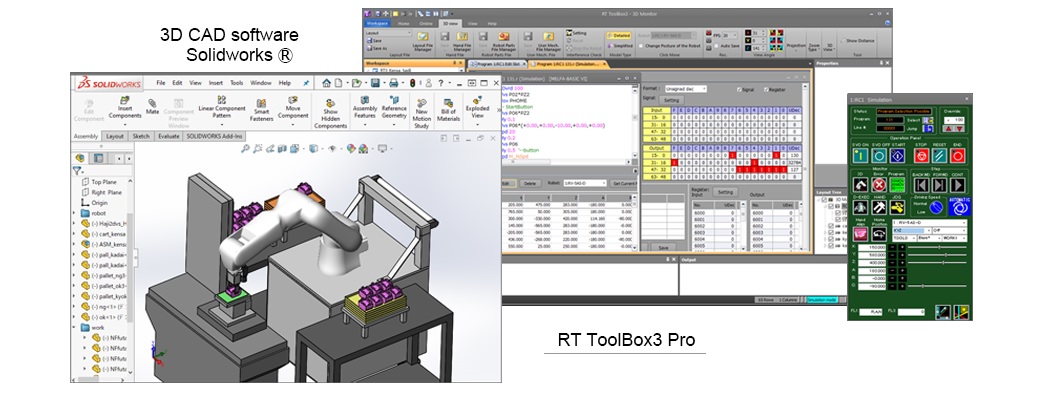Expand the robot folder in SolidWorks tree
The height and width of the screenshot is (400, 1060).
click(x=74, y=212)
